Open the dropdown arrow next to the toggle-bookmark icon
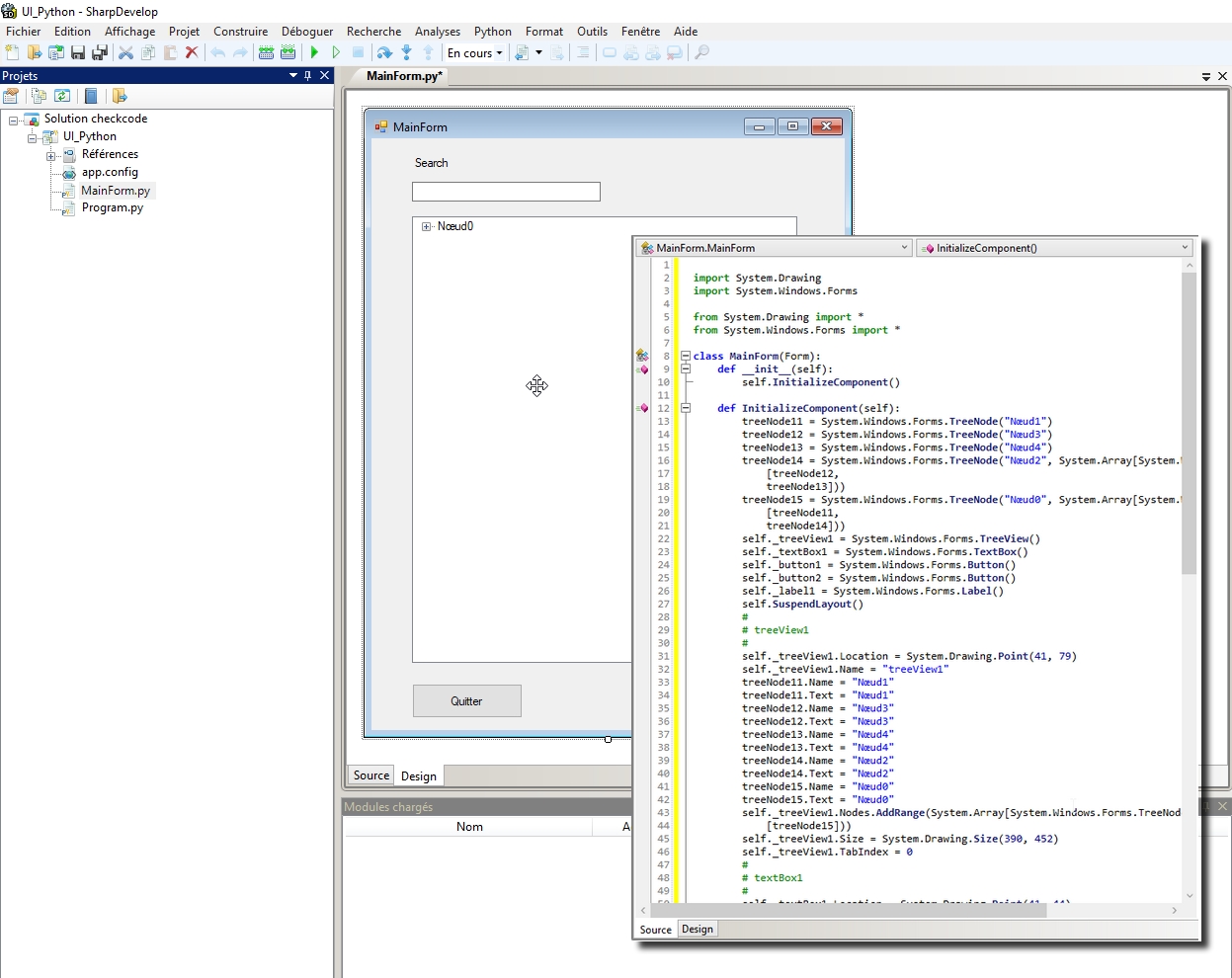Screen dimensions: 1232x978 click(x=538, y=52)
